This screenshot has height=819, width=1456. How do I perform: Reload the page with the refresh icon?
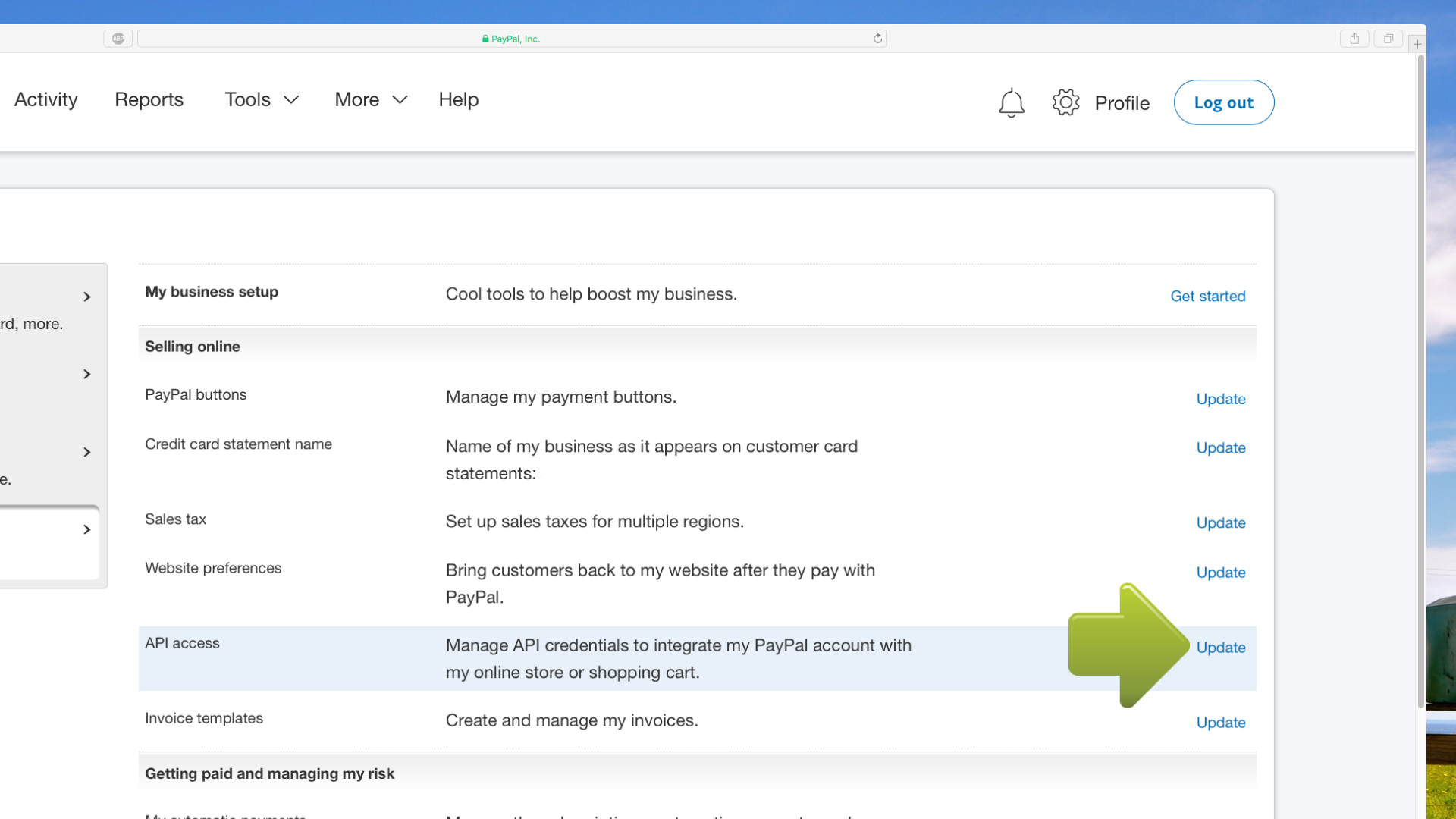coord(877,39)
